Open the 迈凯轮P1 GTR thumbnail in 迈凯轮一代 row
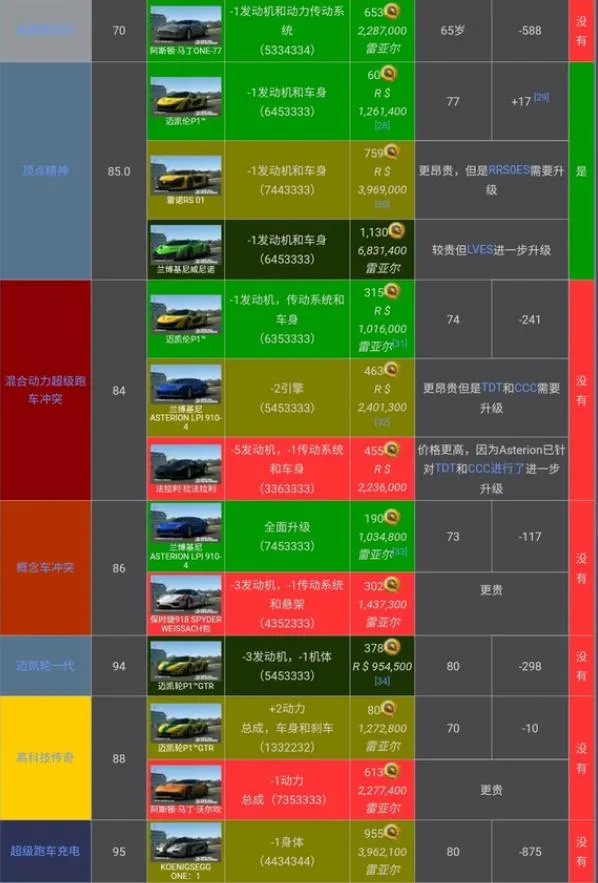This screenshot has width=598, height=883. pyautogui.click(x=186, y=661)
